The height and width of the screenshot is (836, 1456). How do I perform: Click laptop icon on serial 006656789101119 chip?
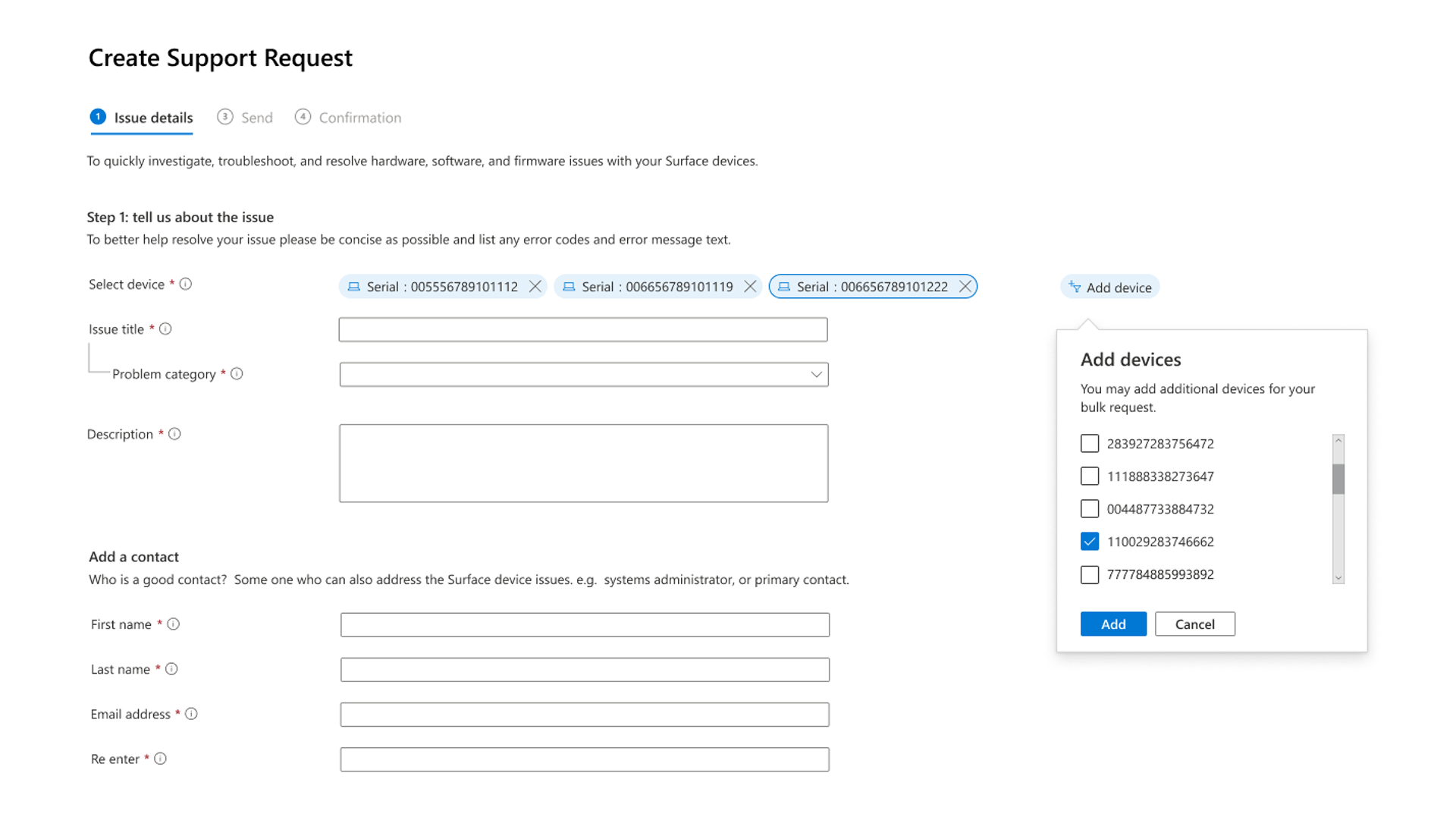[569, 287]
